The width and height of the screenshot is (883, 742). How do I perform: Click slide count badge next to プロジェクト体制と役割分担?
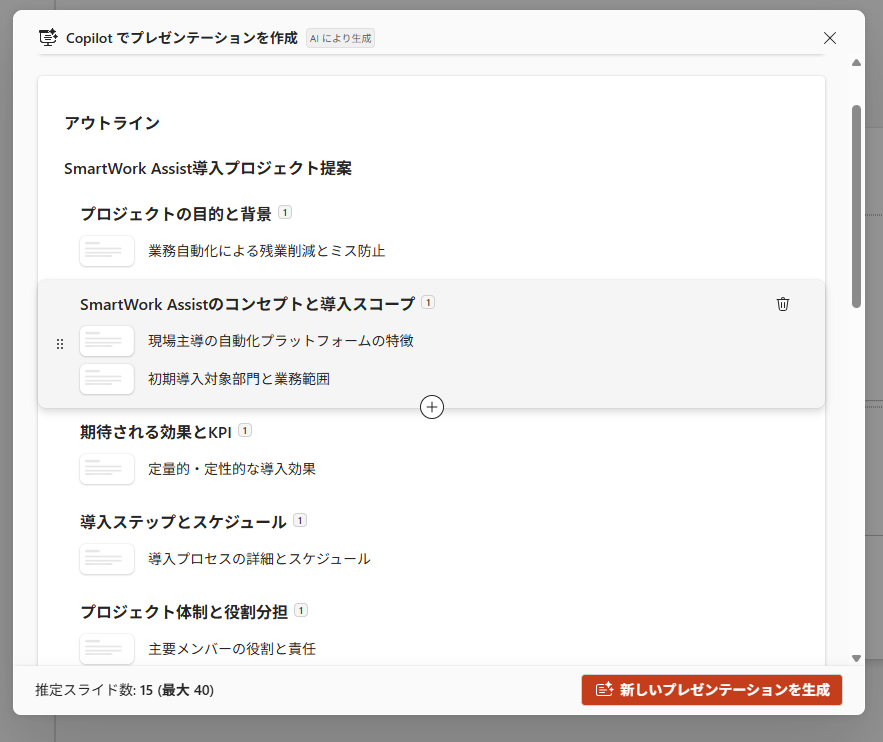click(x=301, y=610)
